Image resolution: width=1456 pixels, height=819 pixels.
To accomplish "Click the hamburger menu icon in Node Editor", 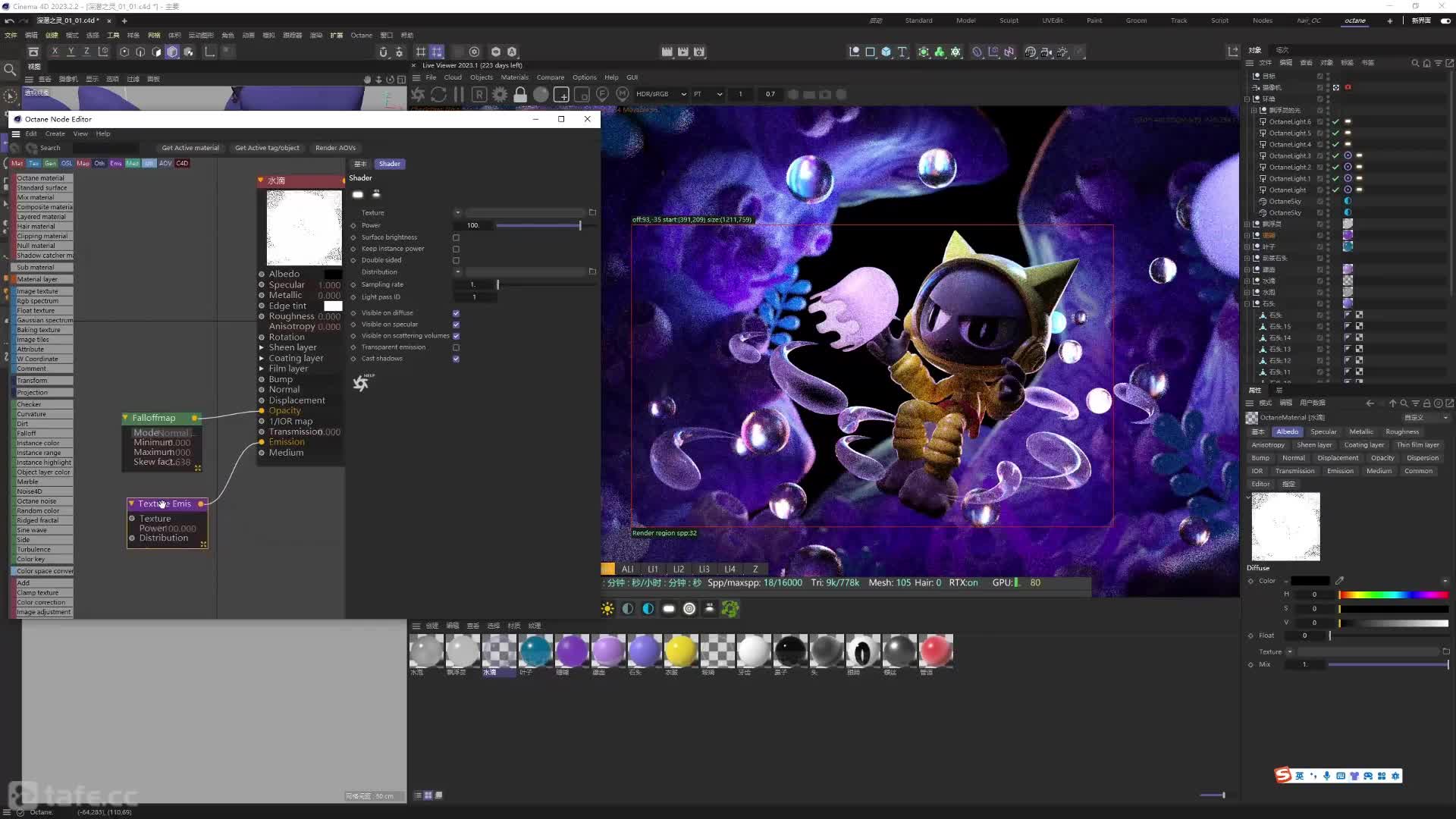I will tap(15, 133).
